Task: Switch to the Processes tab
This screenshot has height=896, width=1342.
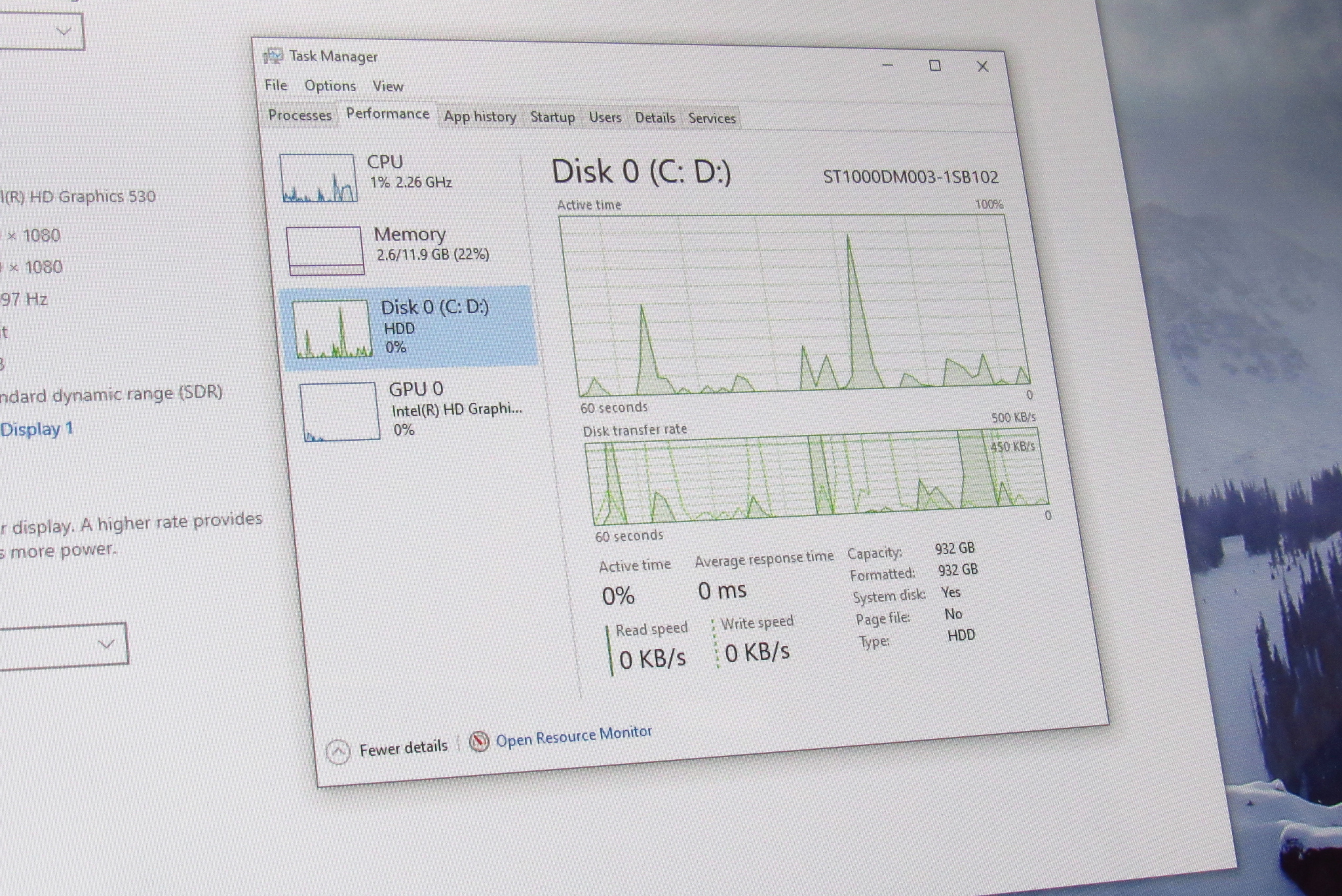Action: point(299,115)
